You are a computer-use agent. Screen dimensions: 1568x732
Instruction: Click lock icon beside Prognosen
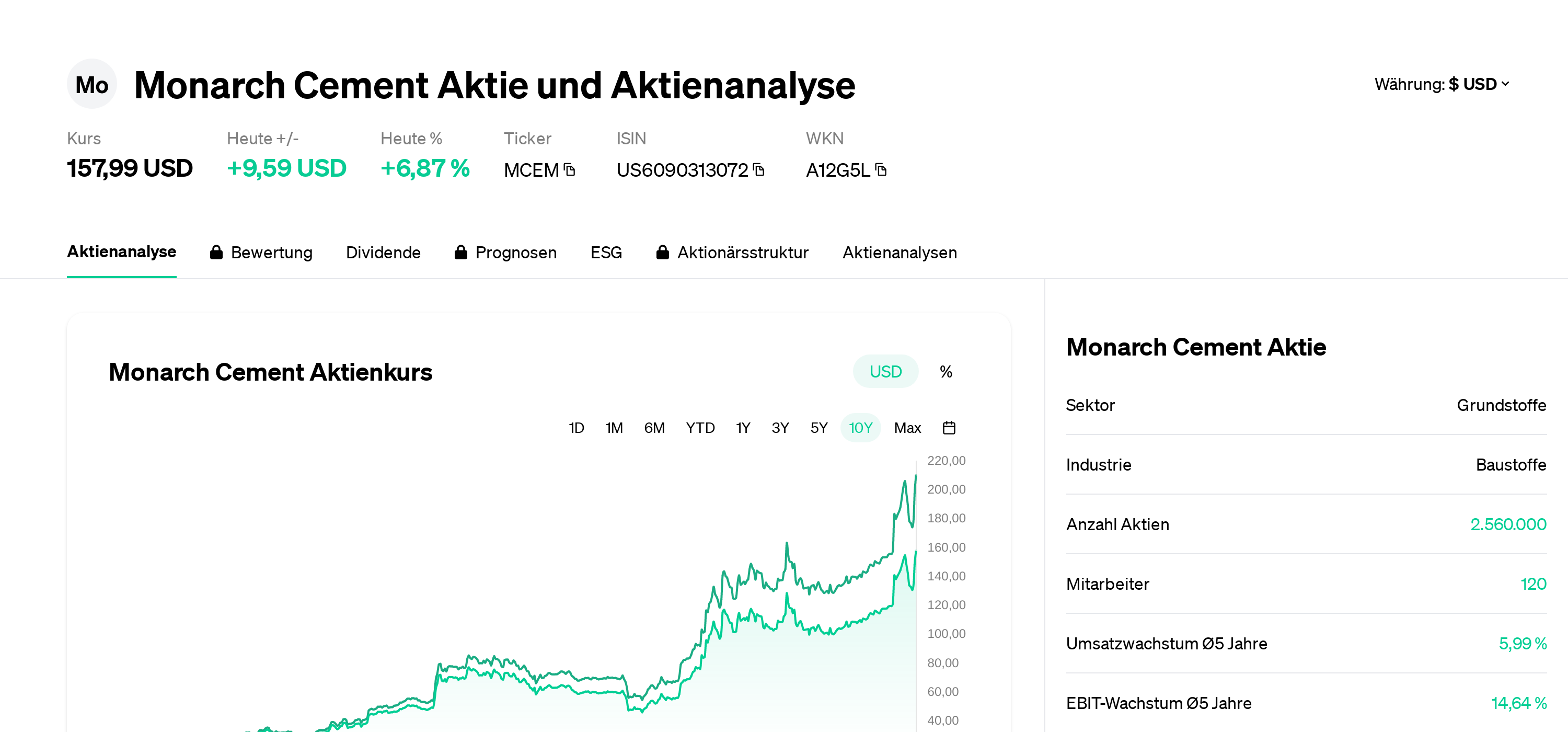click(461, 252)
